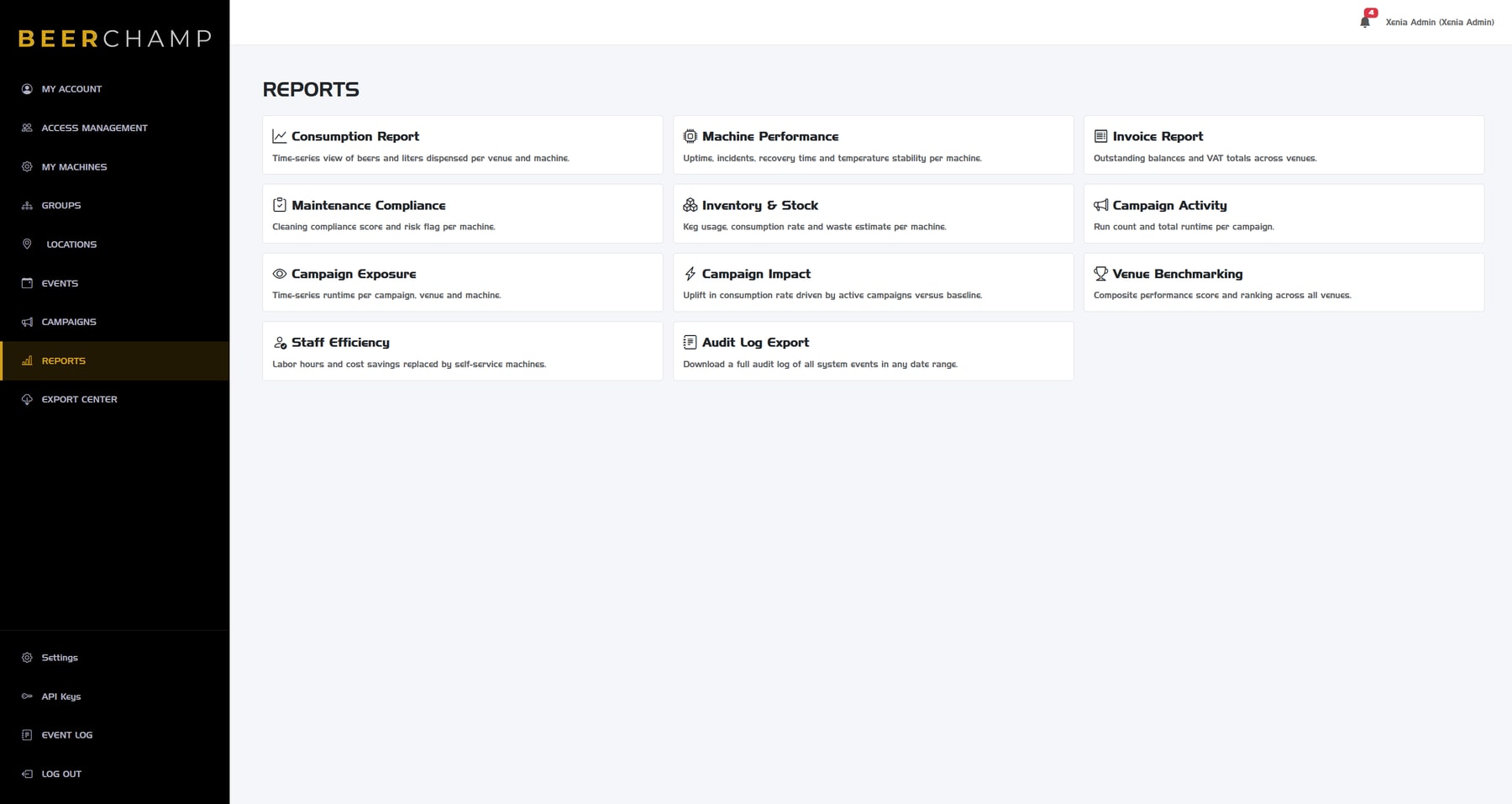
Task: Go to Access Management page
Action: click(x=114, y=128)
